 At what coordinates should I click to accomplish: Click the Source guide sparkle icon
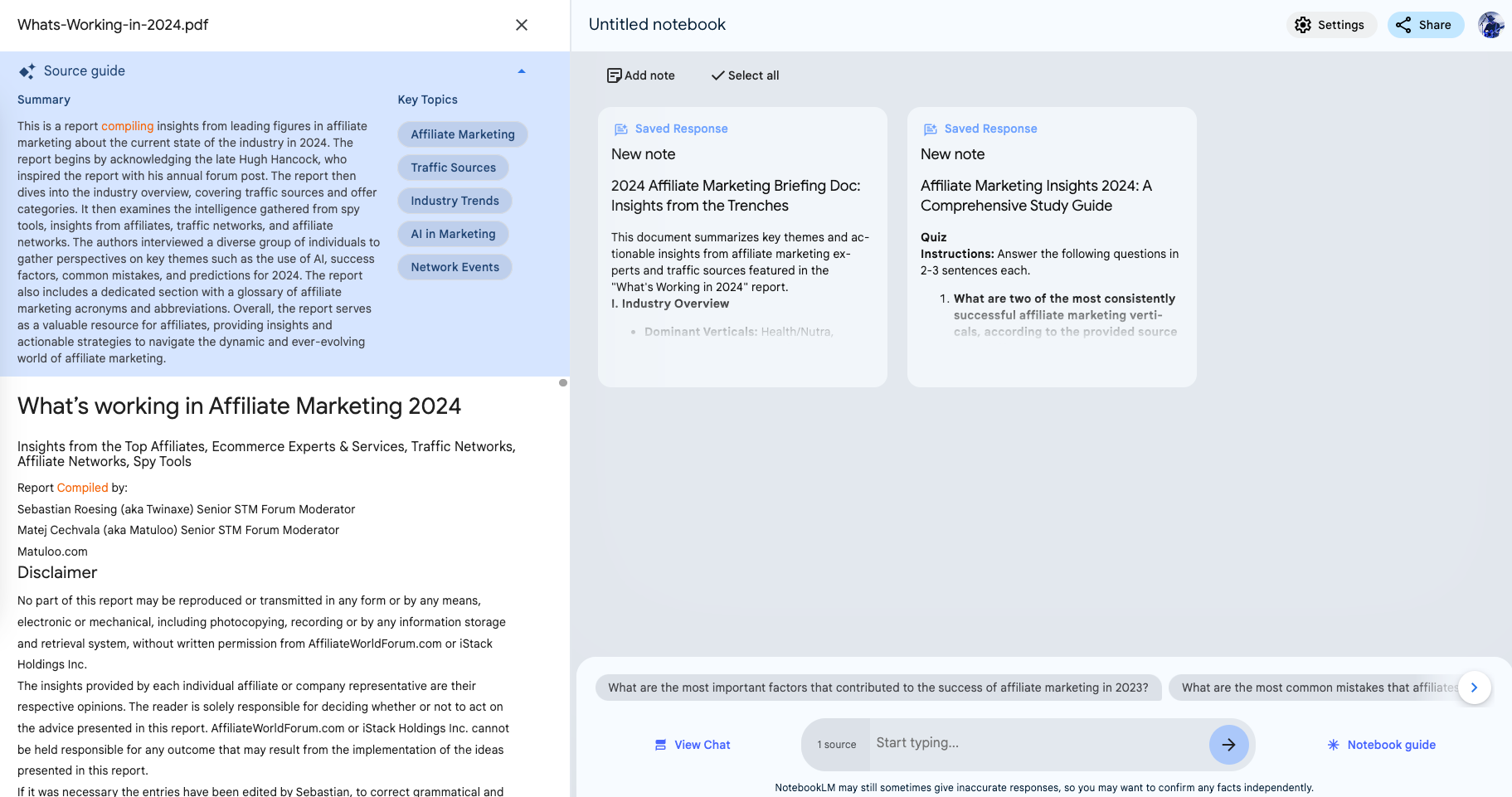pyautogui.click(x=27, y=71)
